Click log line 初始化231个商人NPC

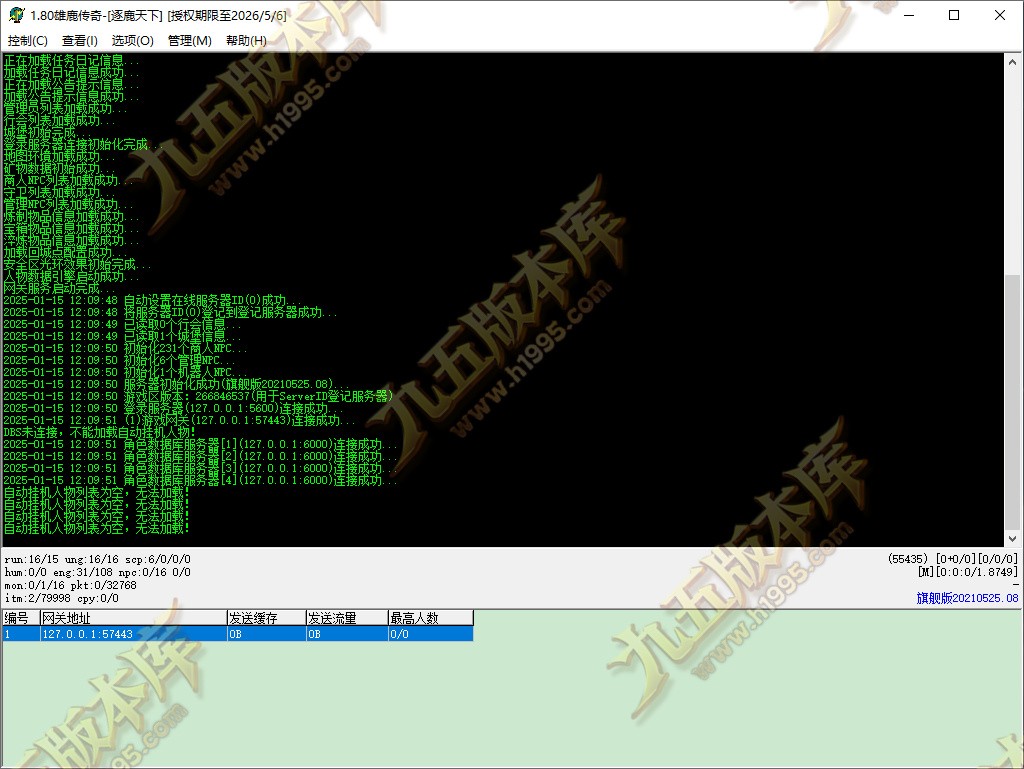pos(125,348)
